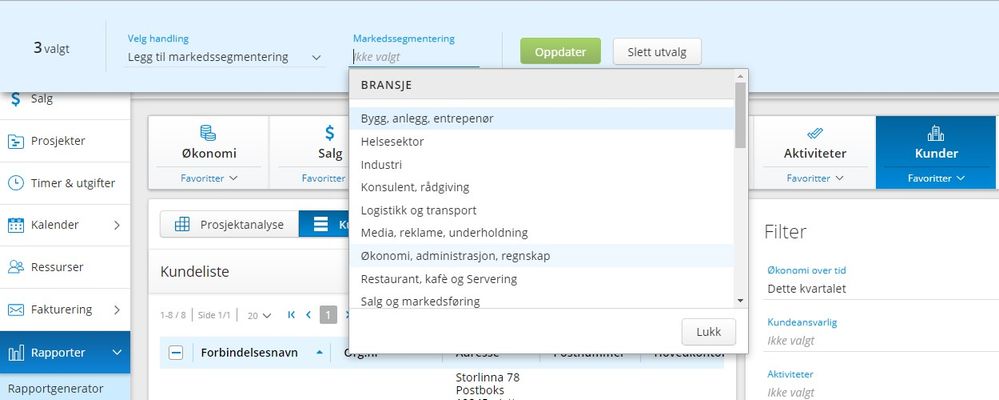Open Økonomi over tid filter, Dette kvartalet
Image resolution: width=999 pixels, height=400 pixels.
click(882, 289)
